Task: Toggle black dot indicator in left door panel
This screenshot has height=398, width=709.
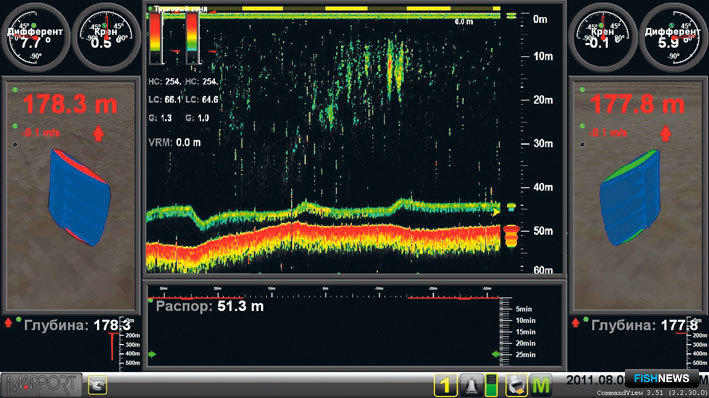Action: pyautogui.click(x=15, y=145)
